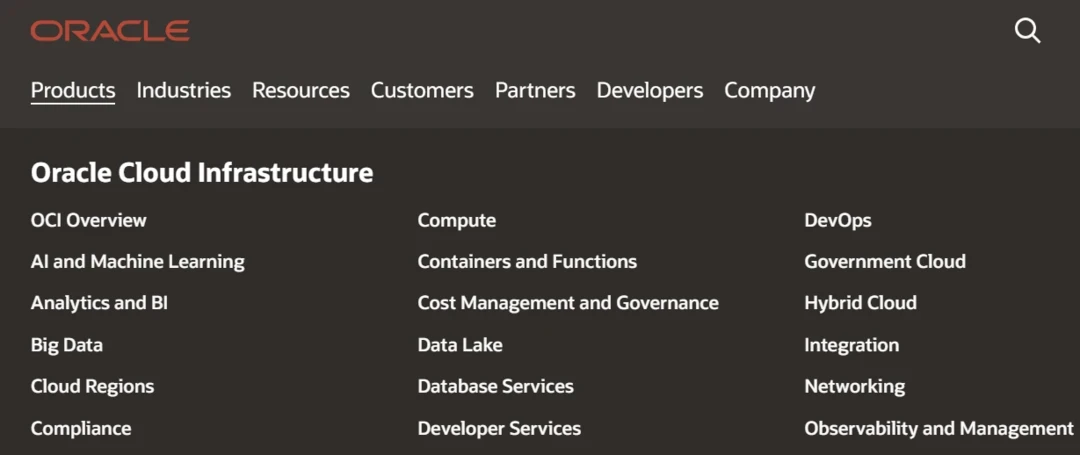
Task: Select Containers and Functions
Action: [x=527, y=262]
